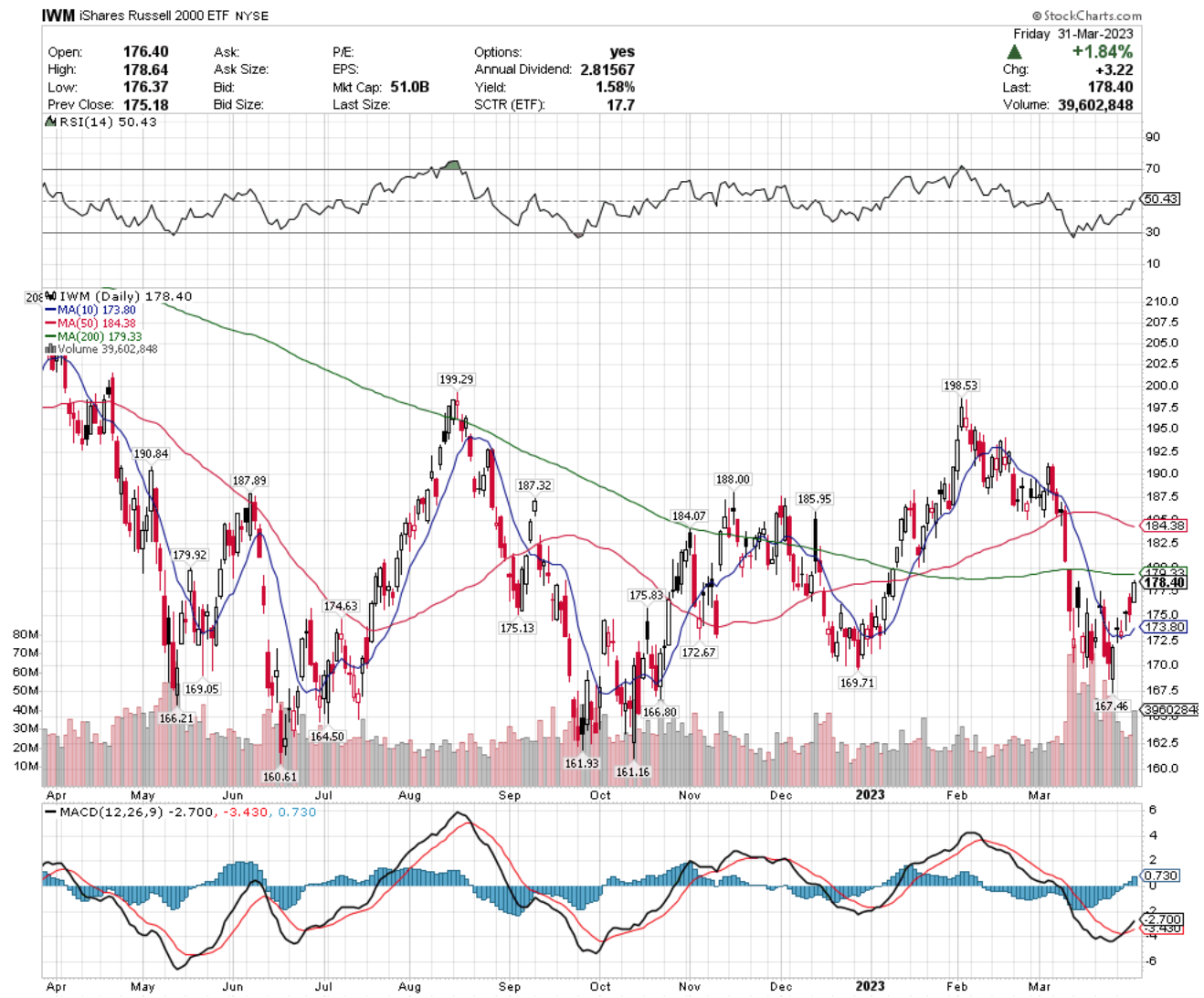Click the green overbought RSI peak above 70
This screenshot has height=998, width=1204.
pyautogui.click(x=452, y=165)
